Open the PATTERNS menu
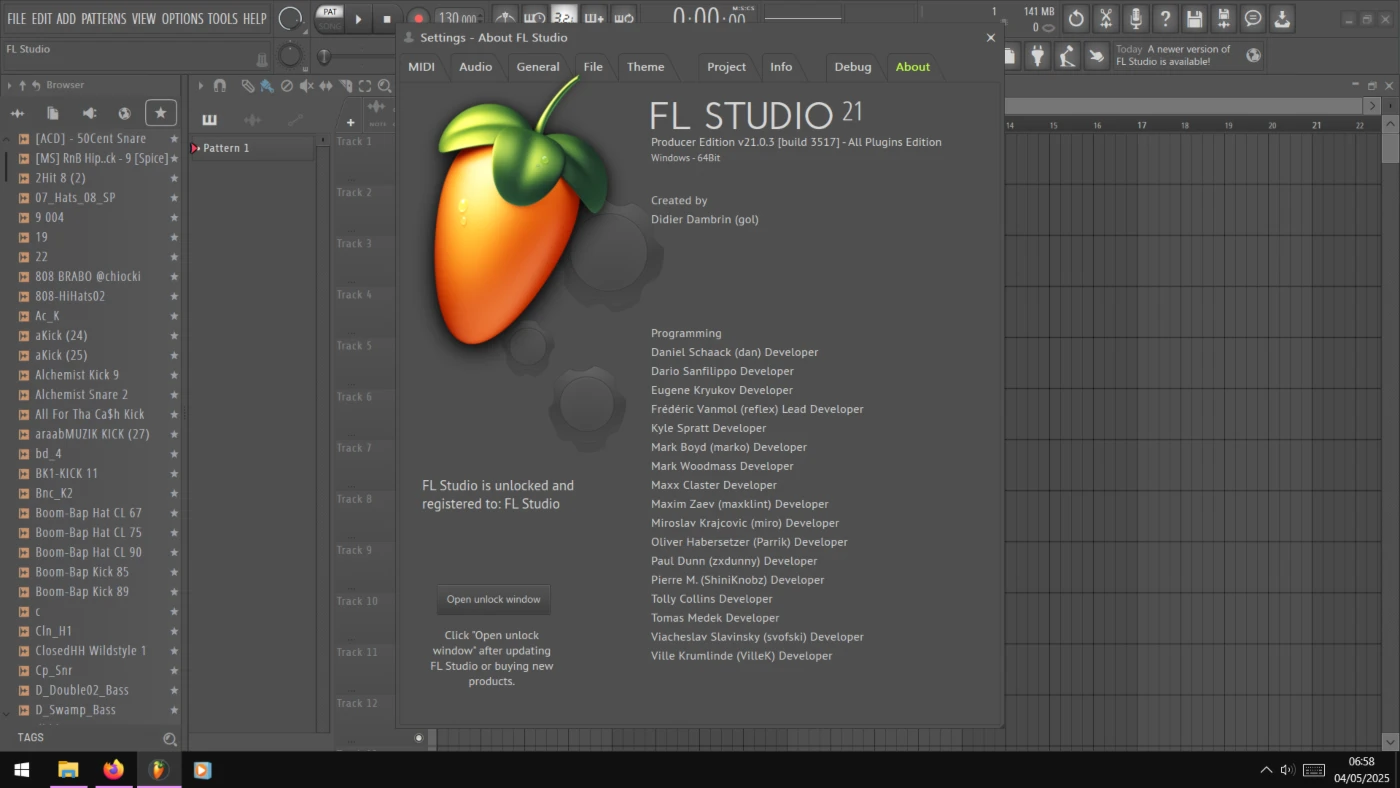 104,18
